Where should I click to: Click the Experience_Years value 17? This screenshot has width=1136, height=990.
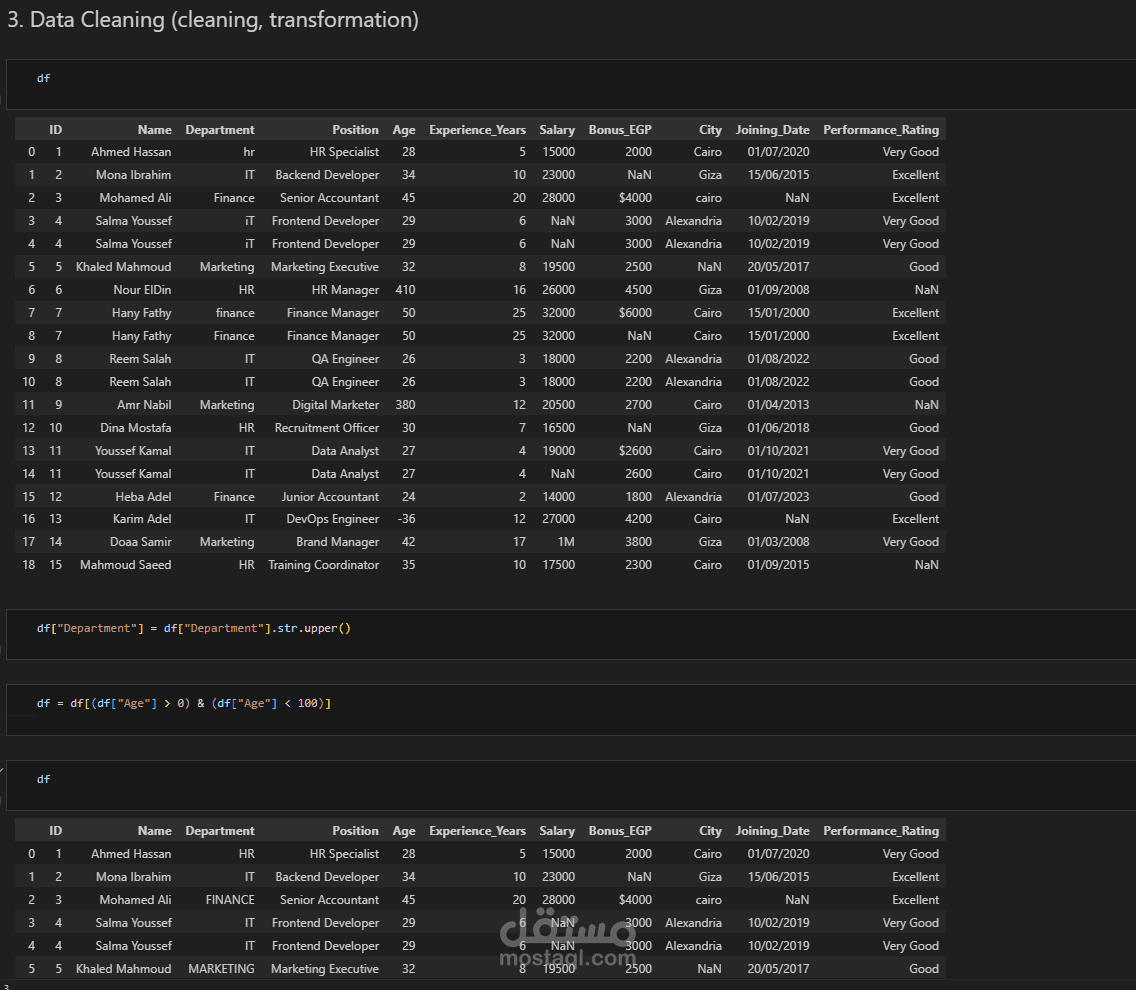pyautogui.click(x=519, y=542)
